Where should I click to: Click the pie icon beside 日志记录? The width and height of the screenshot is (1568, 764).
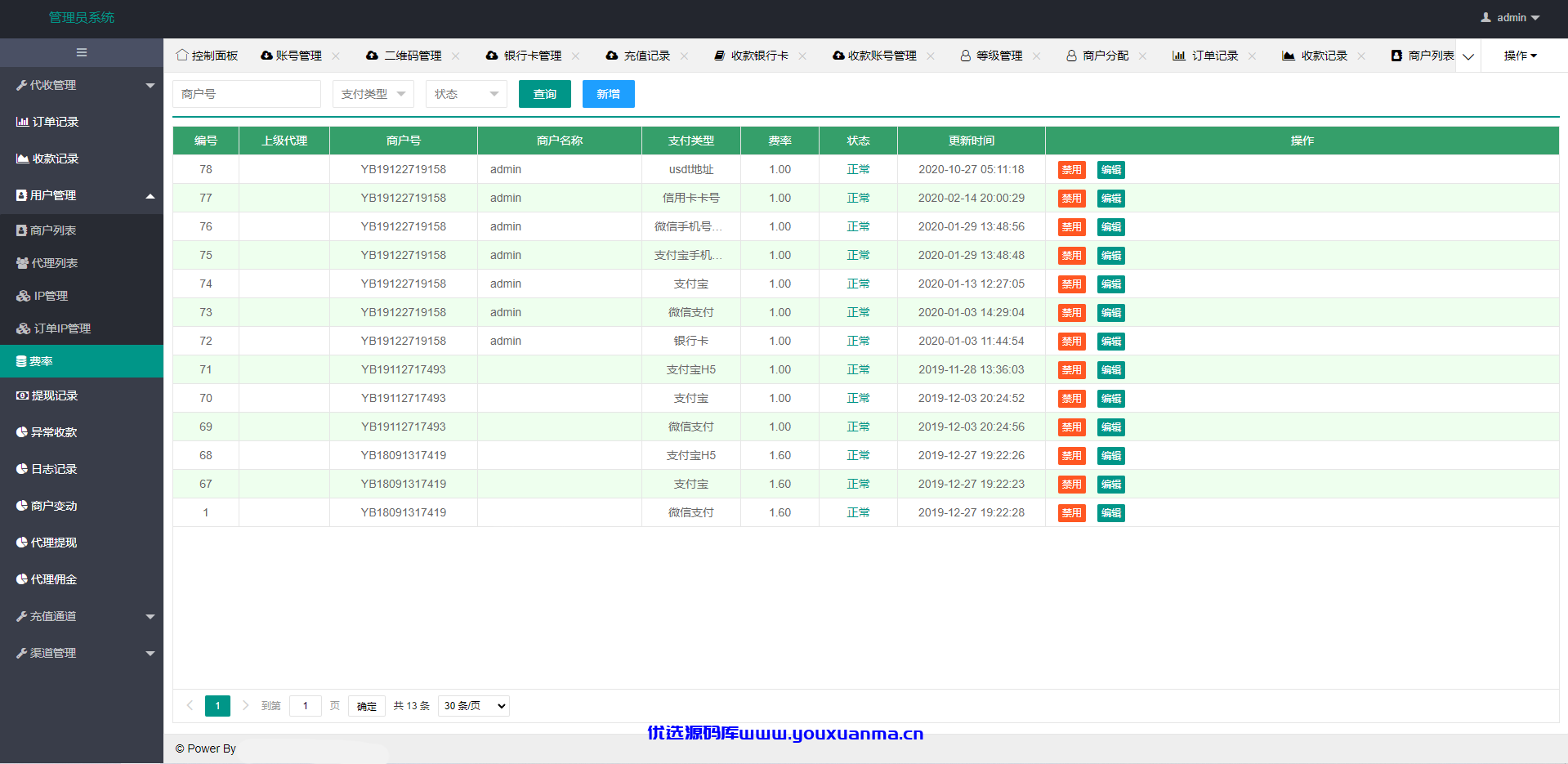click(22, 469)
